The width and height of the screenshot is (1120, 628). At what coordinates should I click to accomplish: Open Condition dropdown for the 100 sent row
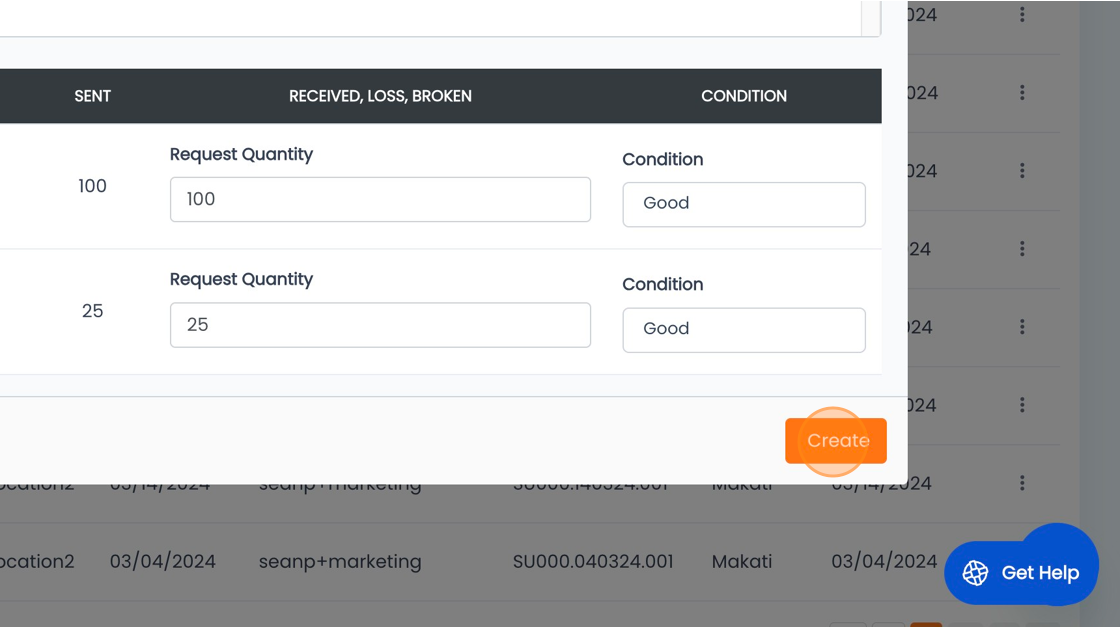743,204
